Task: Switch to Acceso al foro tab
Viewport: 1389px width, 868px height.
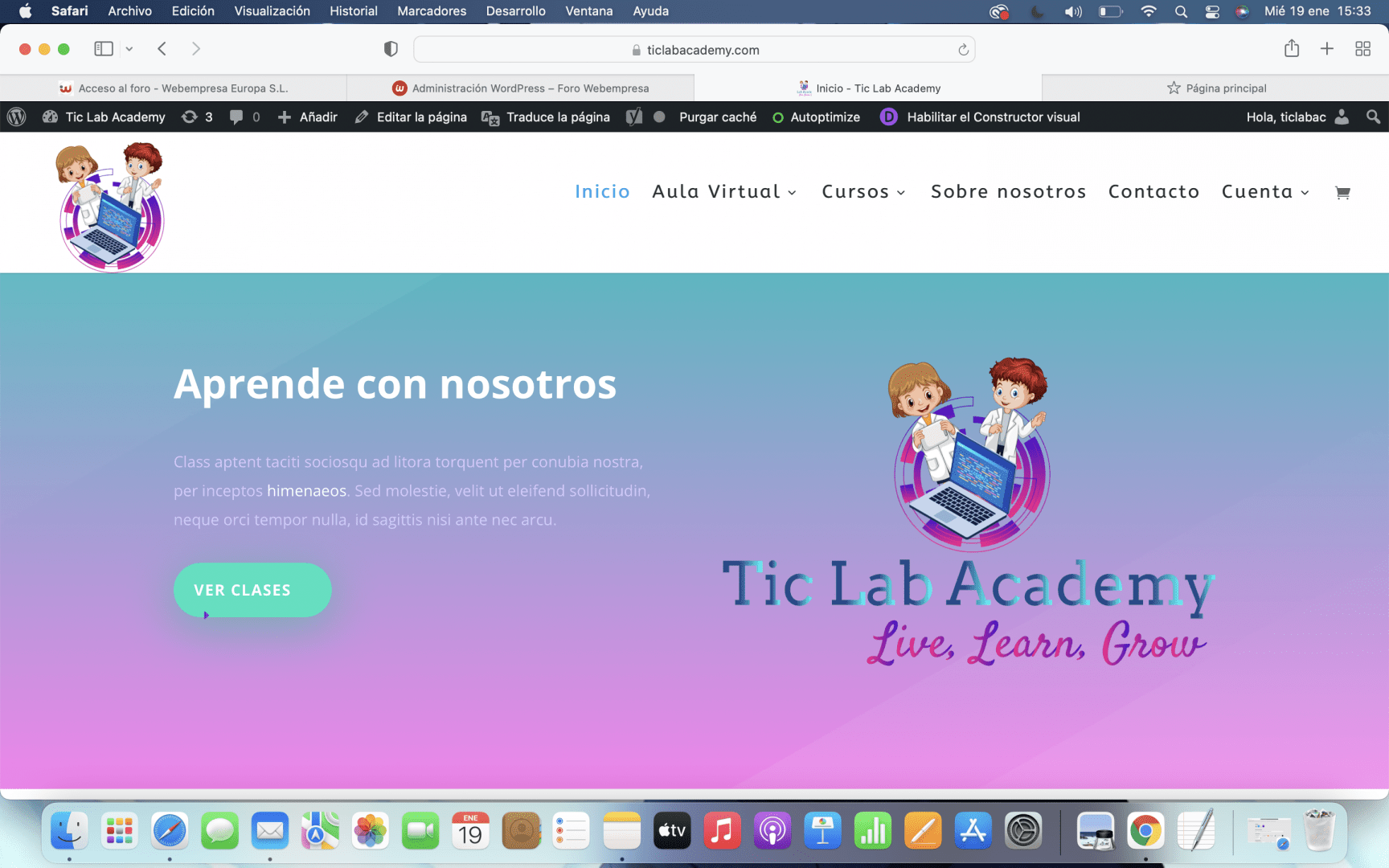Action: pyautogui.click(x=174, y=88)
